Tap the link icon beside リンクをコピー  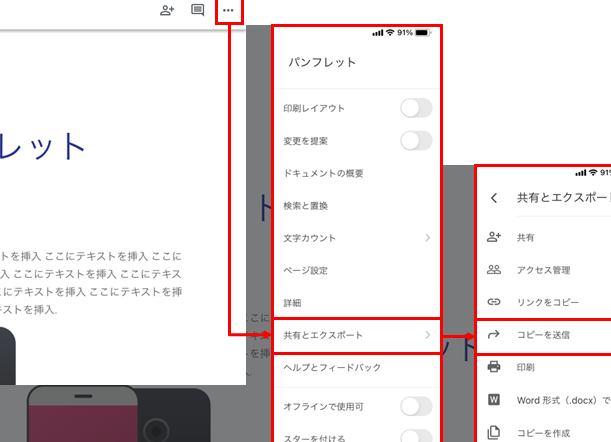tap(494, 302)
